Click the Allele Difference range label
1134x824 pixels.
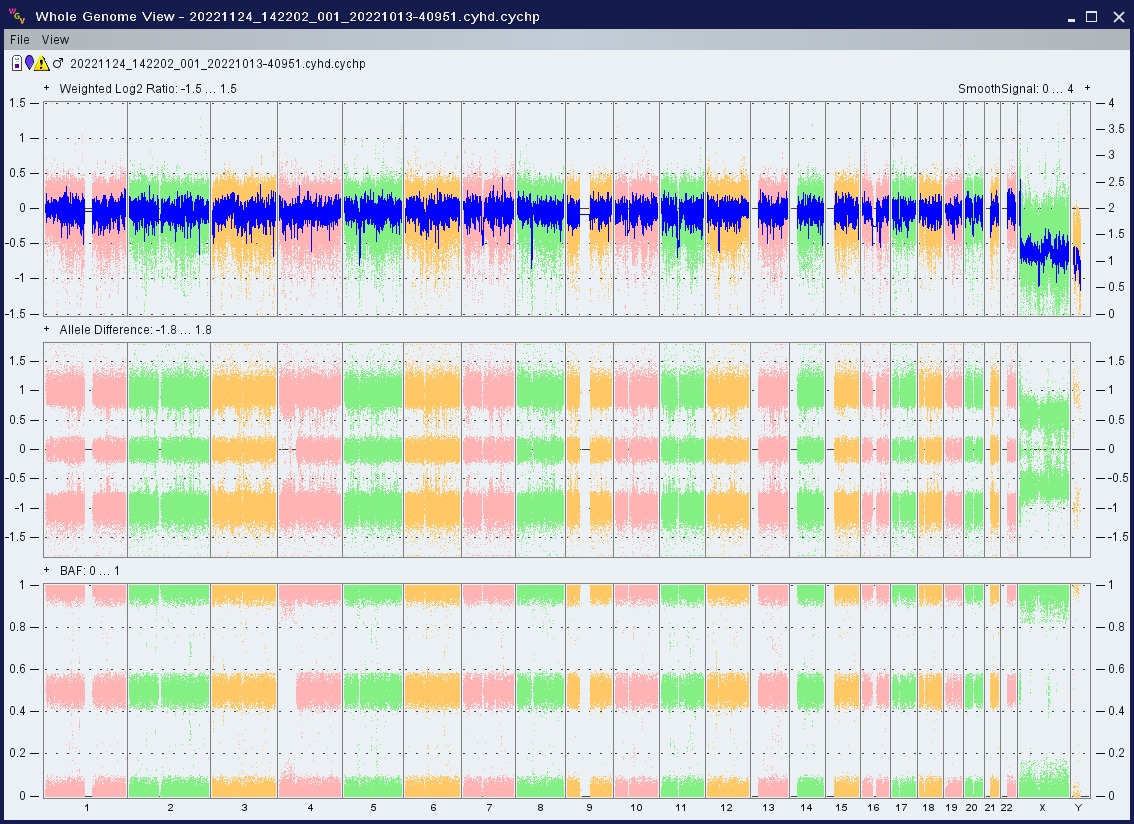pyautogui.click(x=135, y=330)
